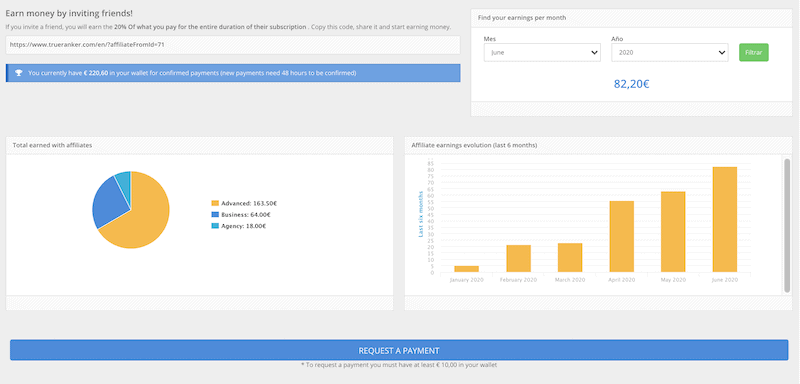Open the Mes month dropdown
800x384 pixels.
click(x=542, y=53)
